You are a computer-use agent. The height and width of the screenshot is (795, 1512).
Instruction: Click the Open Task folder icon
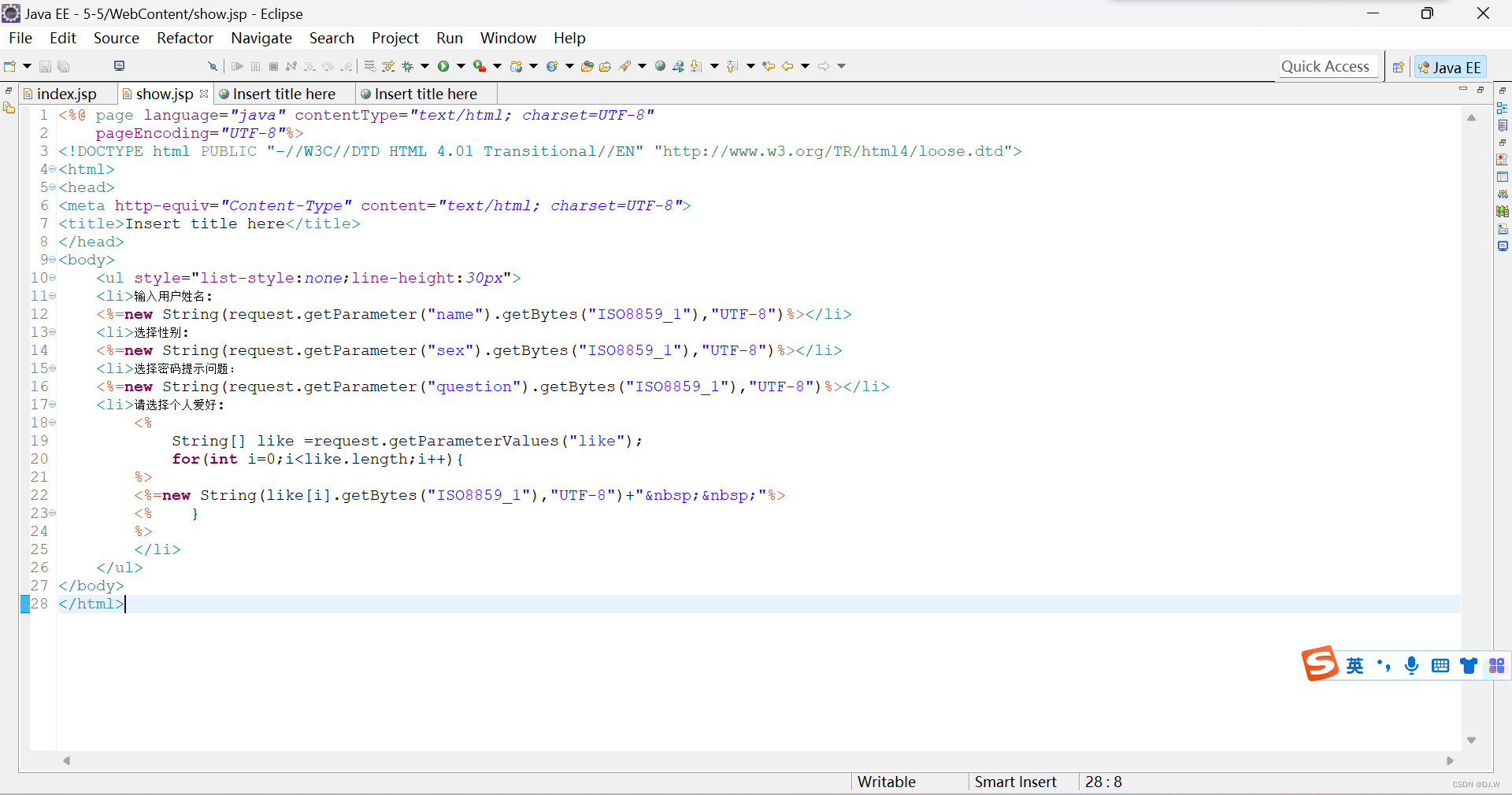tap(605, 66)
